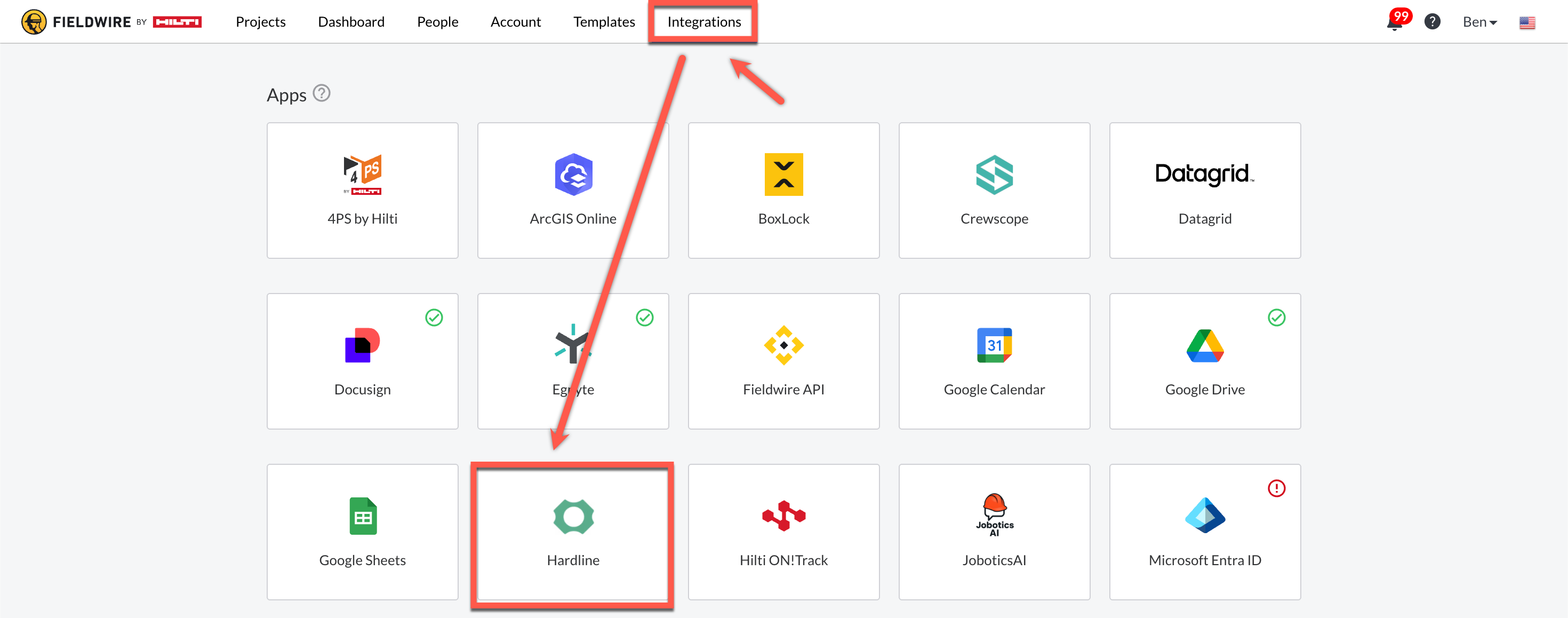The width and height of the screenshot is (1568, 618).
Task: Select the ArcGIS Online integration icon
Action: [573, 175]
